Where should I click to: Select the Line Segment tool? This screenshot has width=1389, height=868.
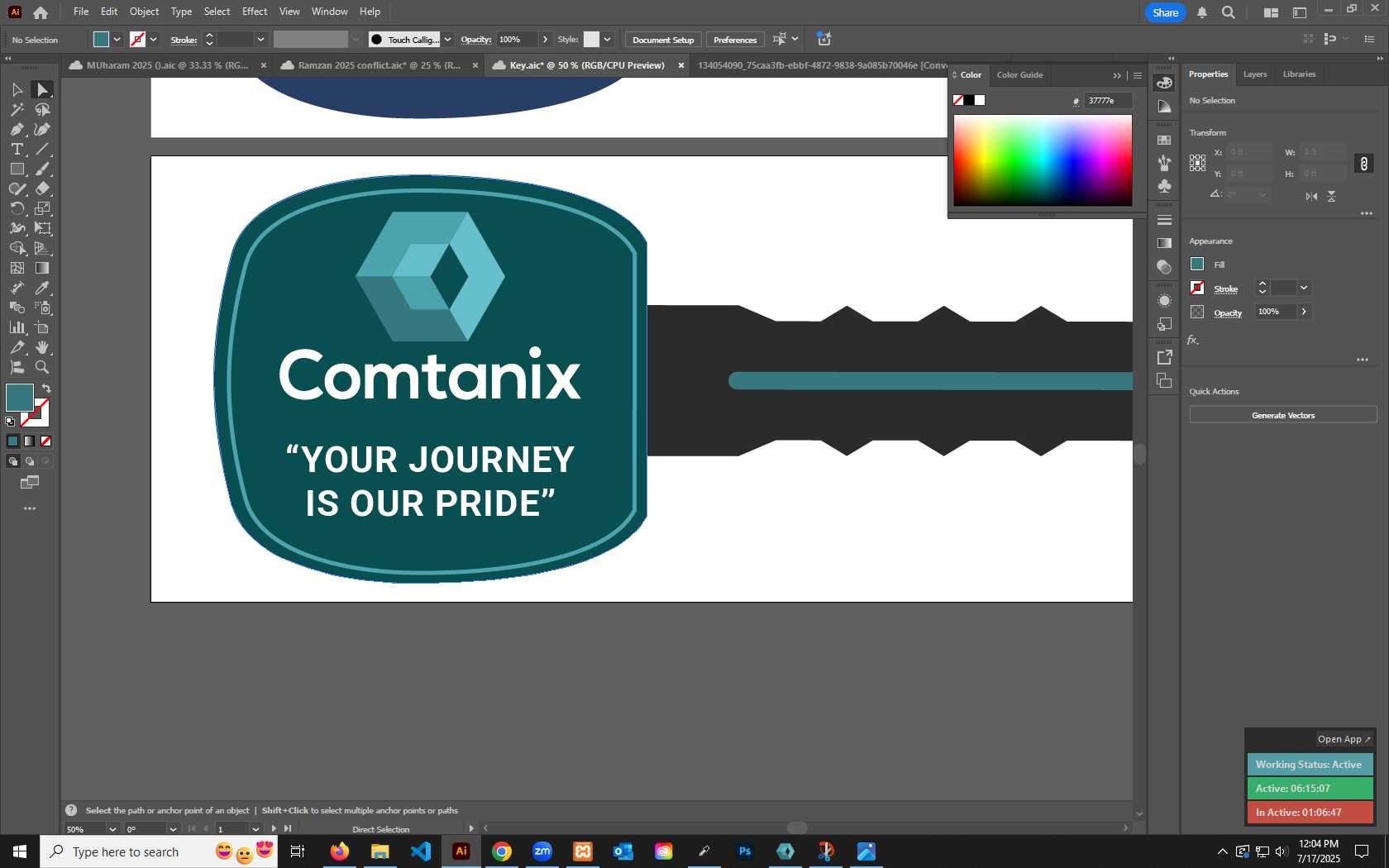[42, 149]
